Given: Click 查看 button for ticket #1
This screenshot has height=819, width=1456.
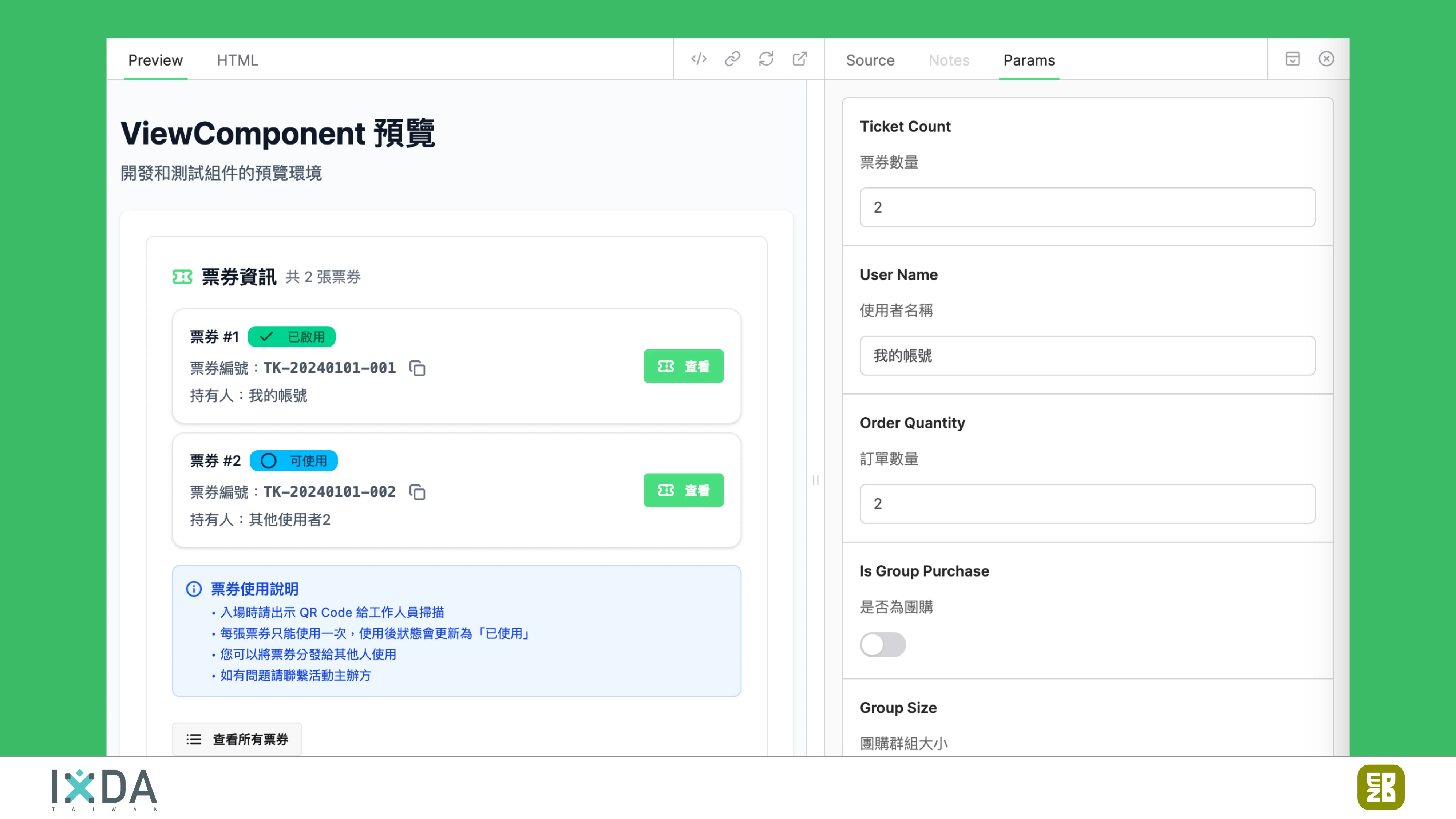Looking at the screenshot, I should coord(683,366).
